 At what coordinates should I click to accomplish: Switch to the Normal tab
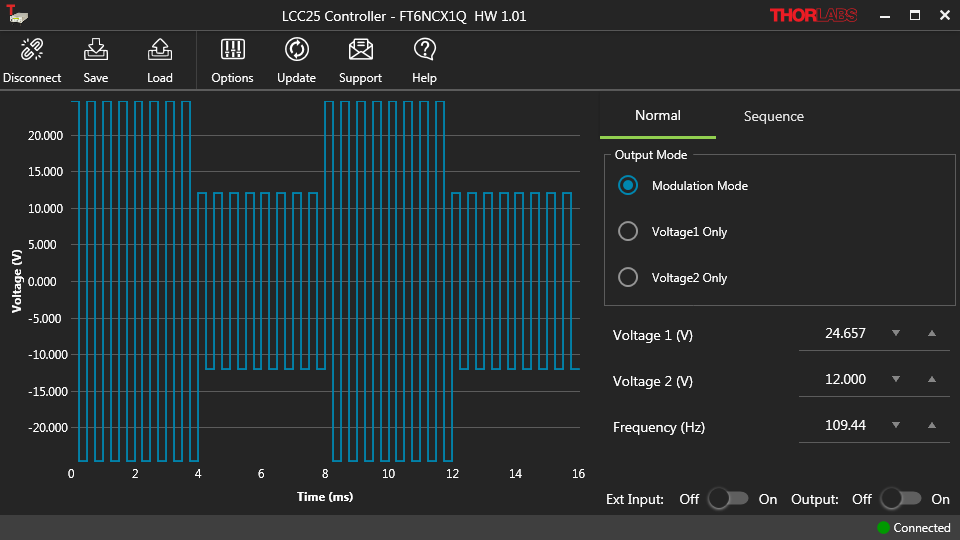(x=657, y=116)
